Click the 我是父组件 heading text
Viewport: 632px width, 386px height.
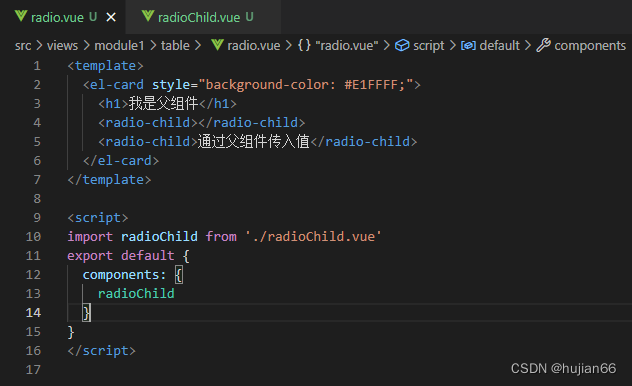pos(163,104)
